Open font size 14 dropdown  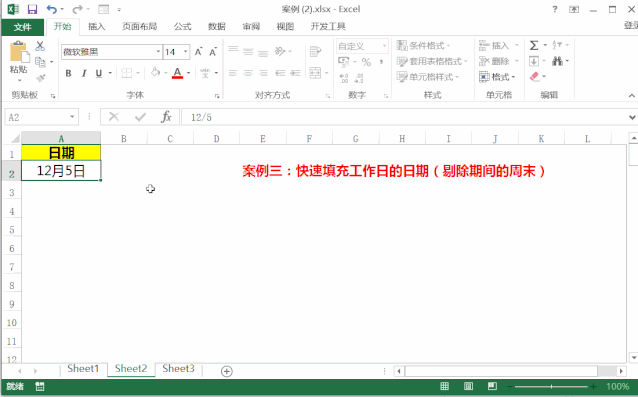click(x=186, y=52)
